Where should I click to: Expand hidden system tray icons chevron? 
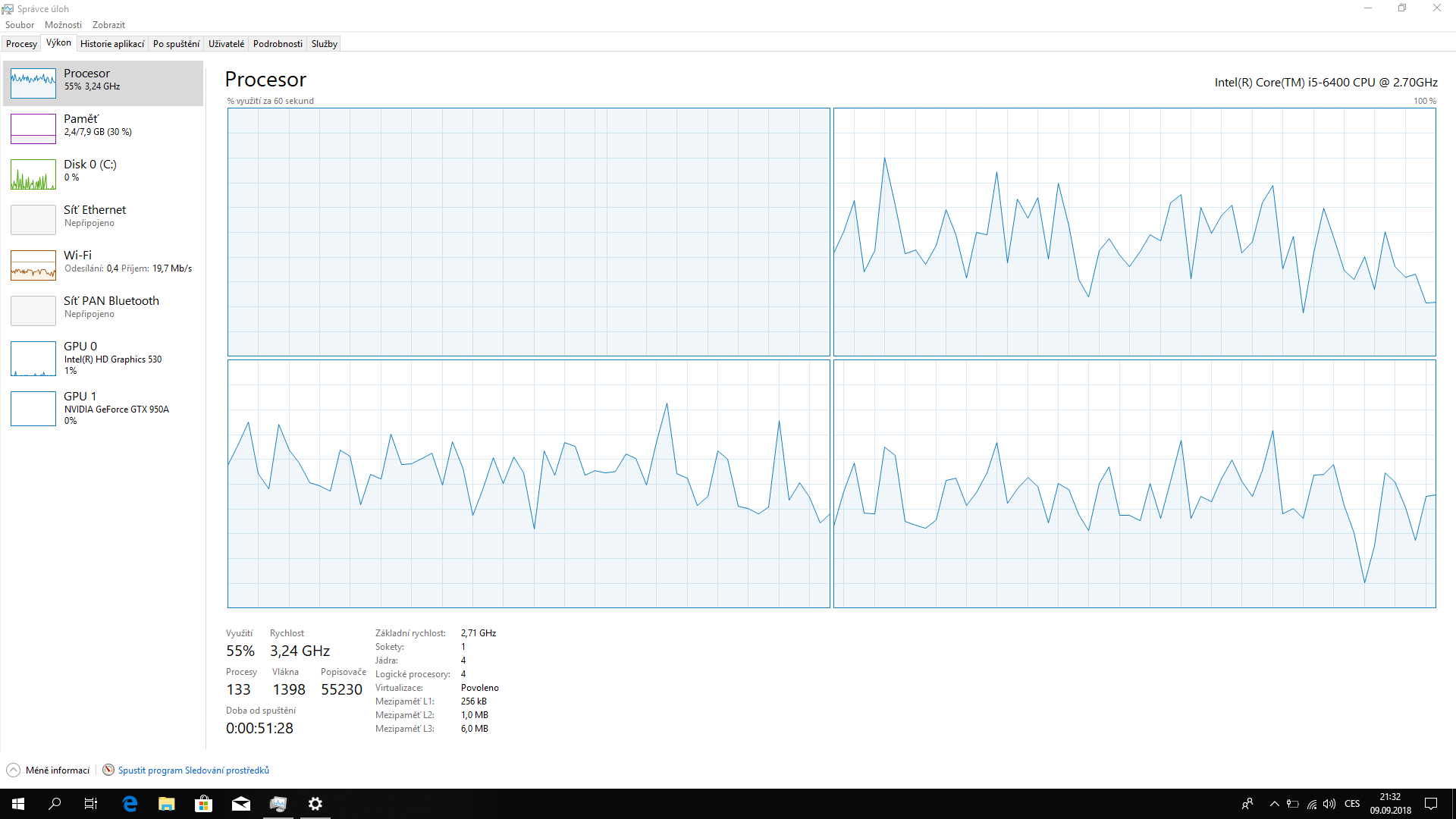point(1275,804)
